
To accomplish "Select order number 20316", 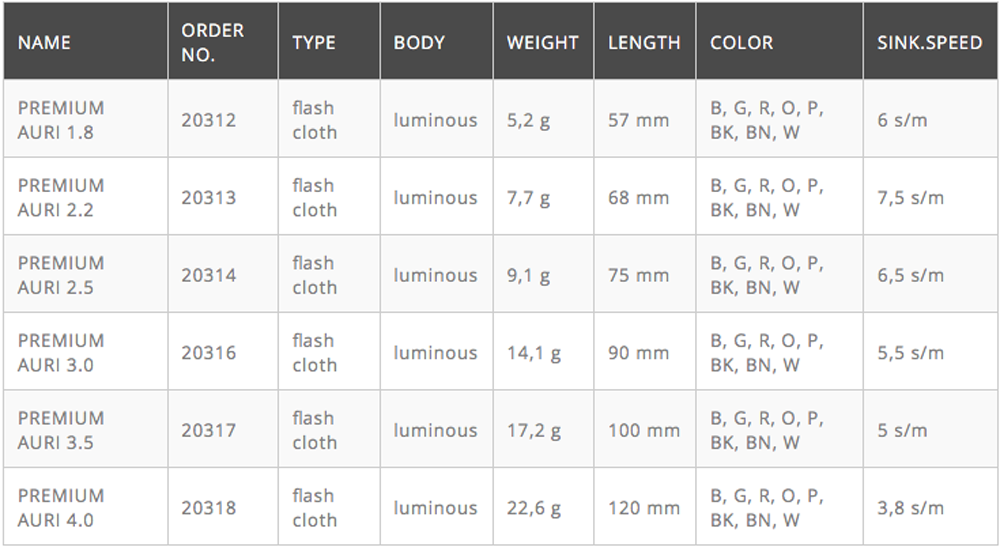I will (x=209, y=353).
